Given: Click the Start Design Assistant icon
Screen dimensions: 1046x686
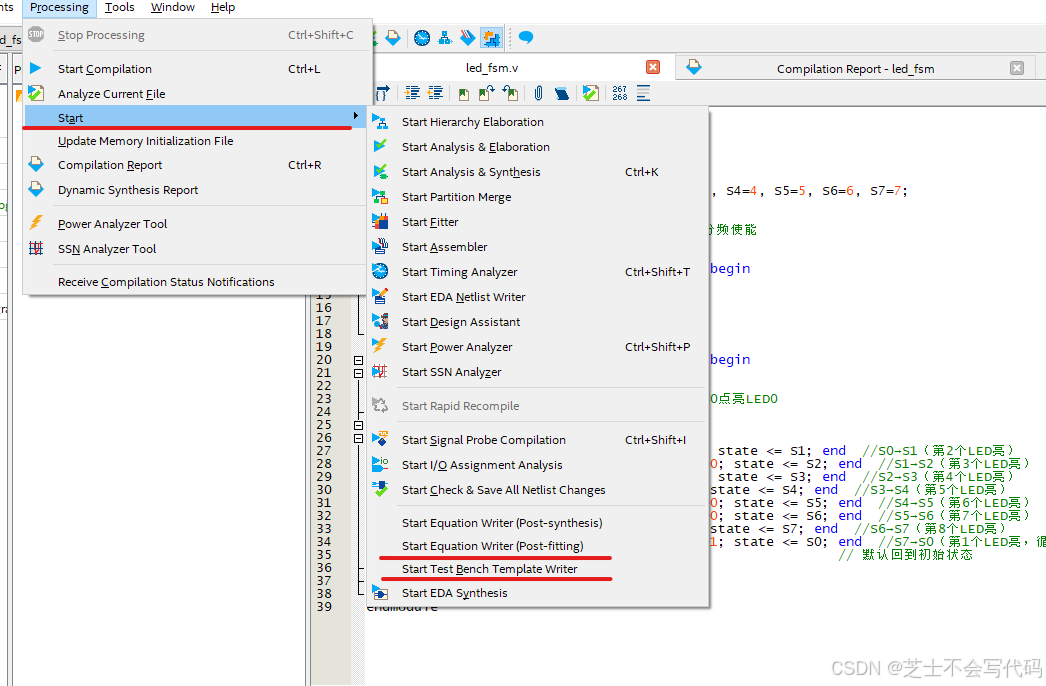Looking at the screenshot, I should click(x=380, y=321).
